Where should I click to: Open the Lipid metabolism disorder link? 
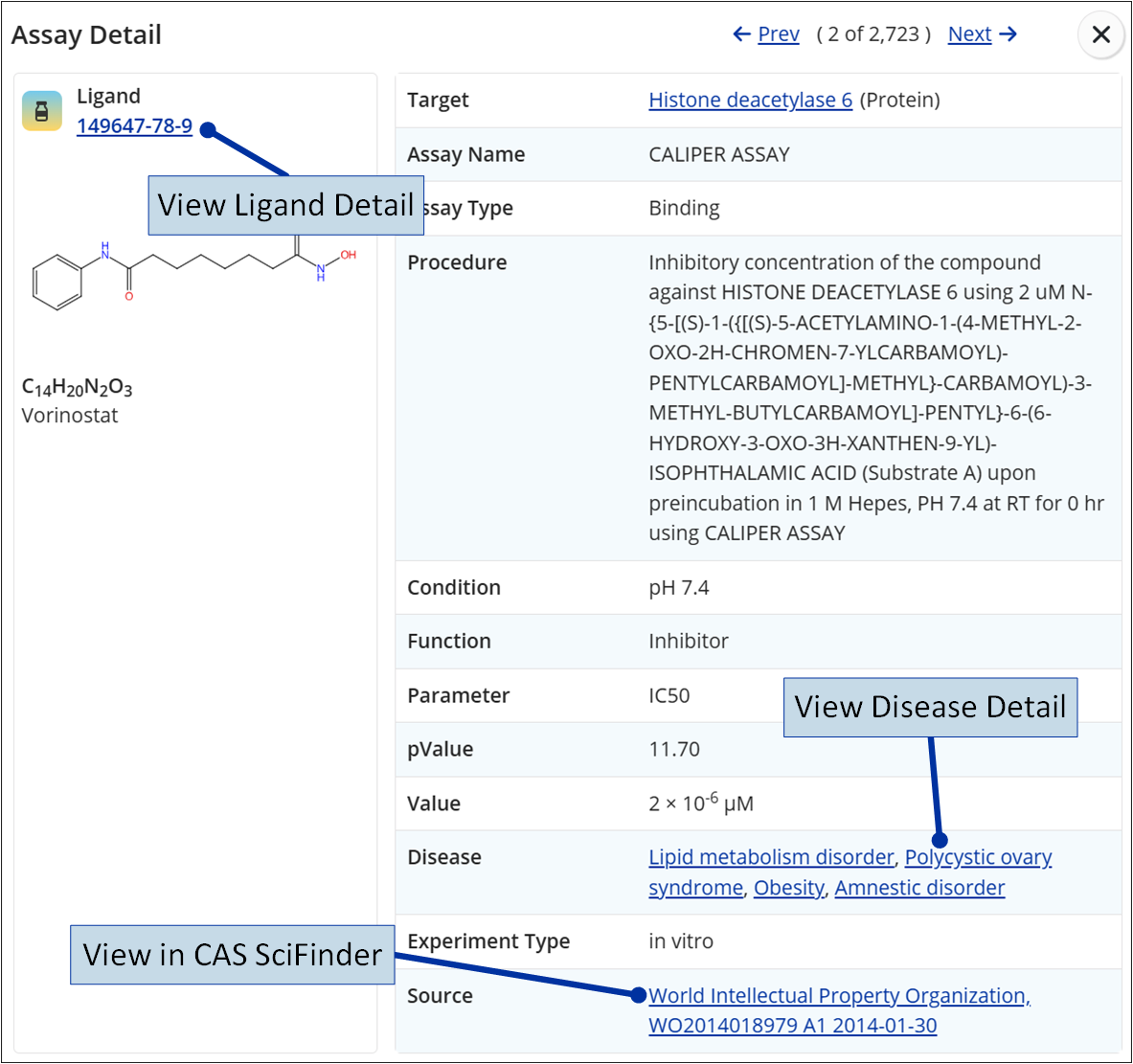(770, 857)
